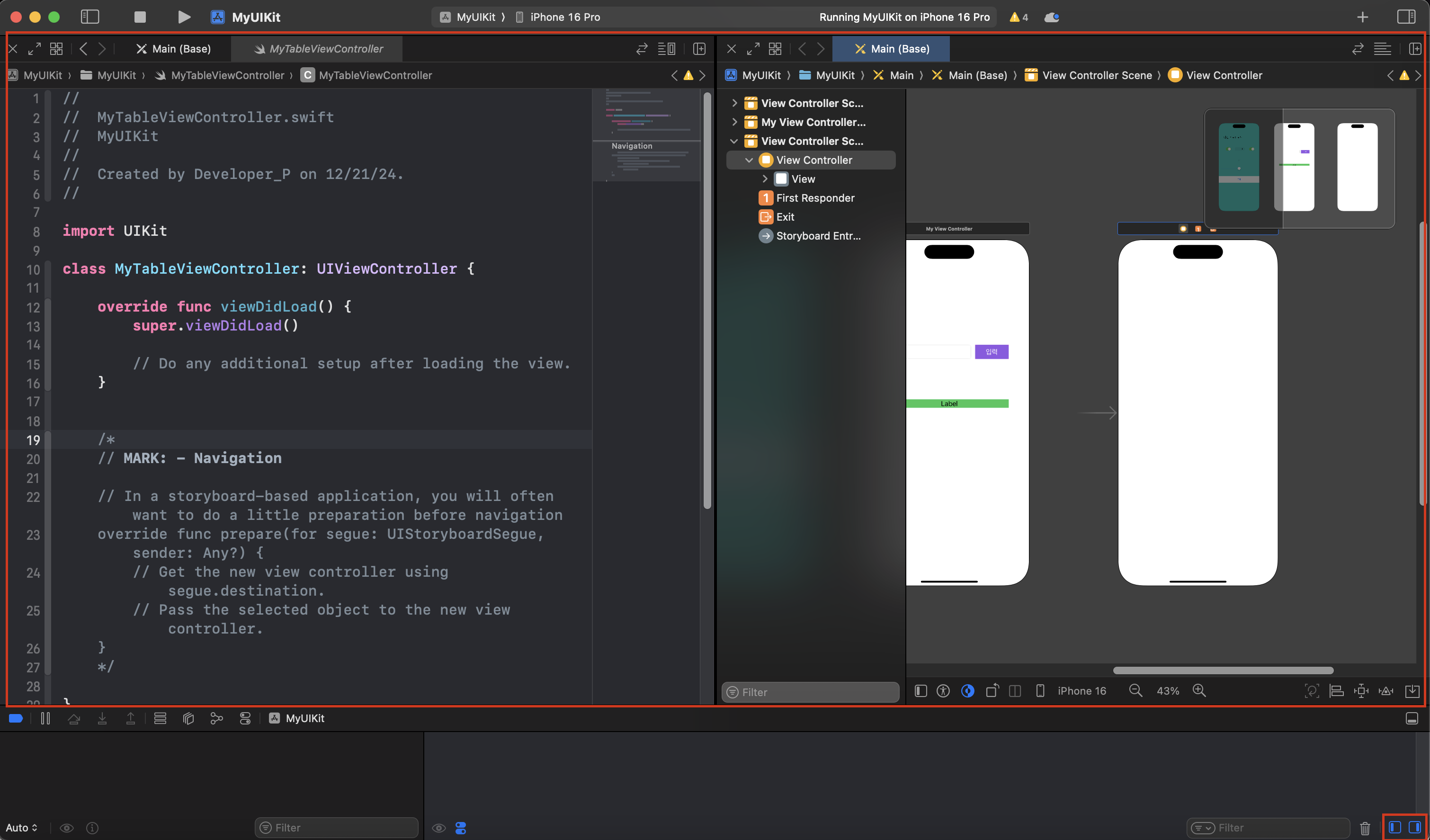
Task: Hide the document outline
Action: click(921, 691)
